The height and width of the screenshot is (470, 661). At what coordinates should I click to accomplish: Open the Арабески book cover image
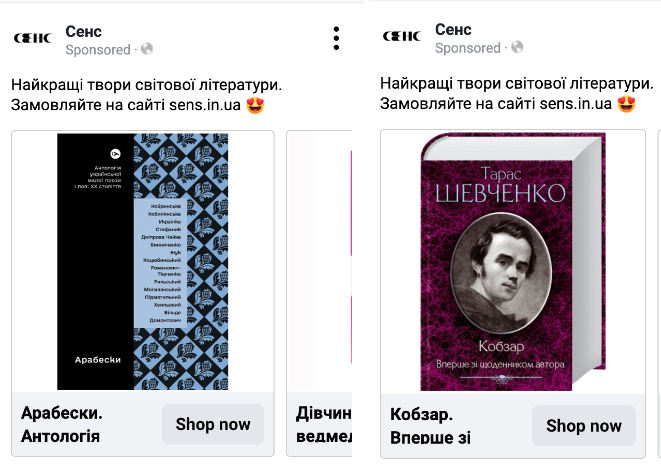[x=142, y=261]
